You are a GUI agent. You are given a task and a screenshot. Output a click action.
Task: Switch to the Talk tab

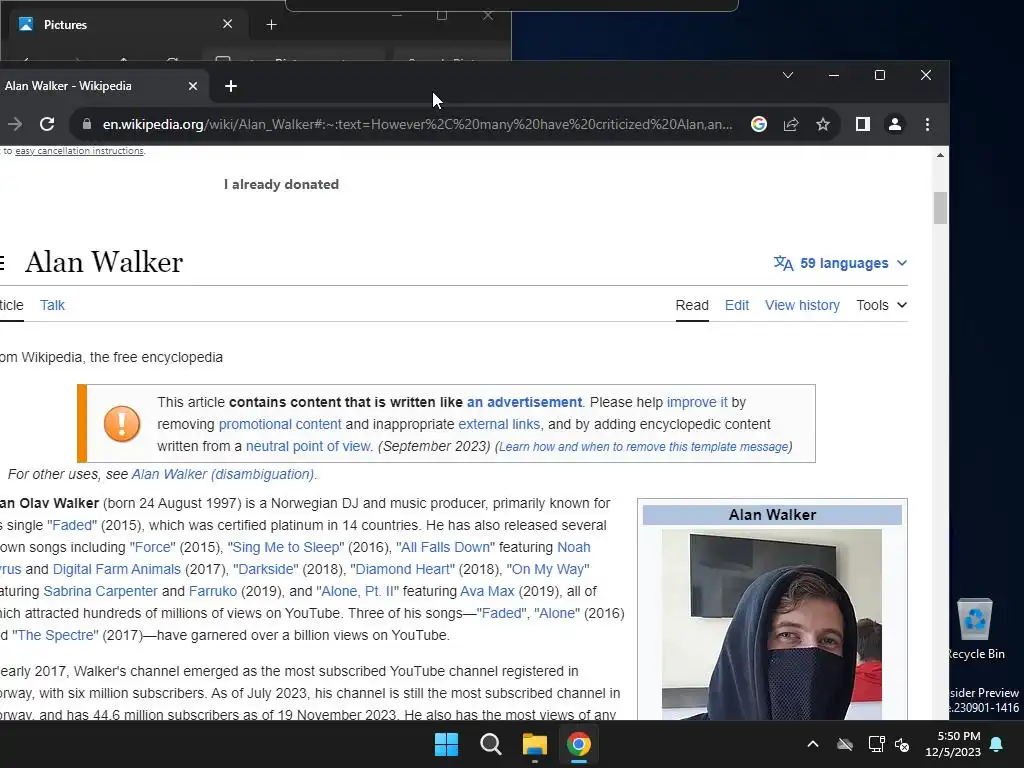[52, 305]
